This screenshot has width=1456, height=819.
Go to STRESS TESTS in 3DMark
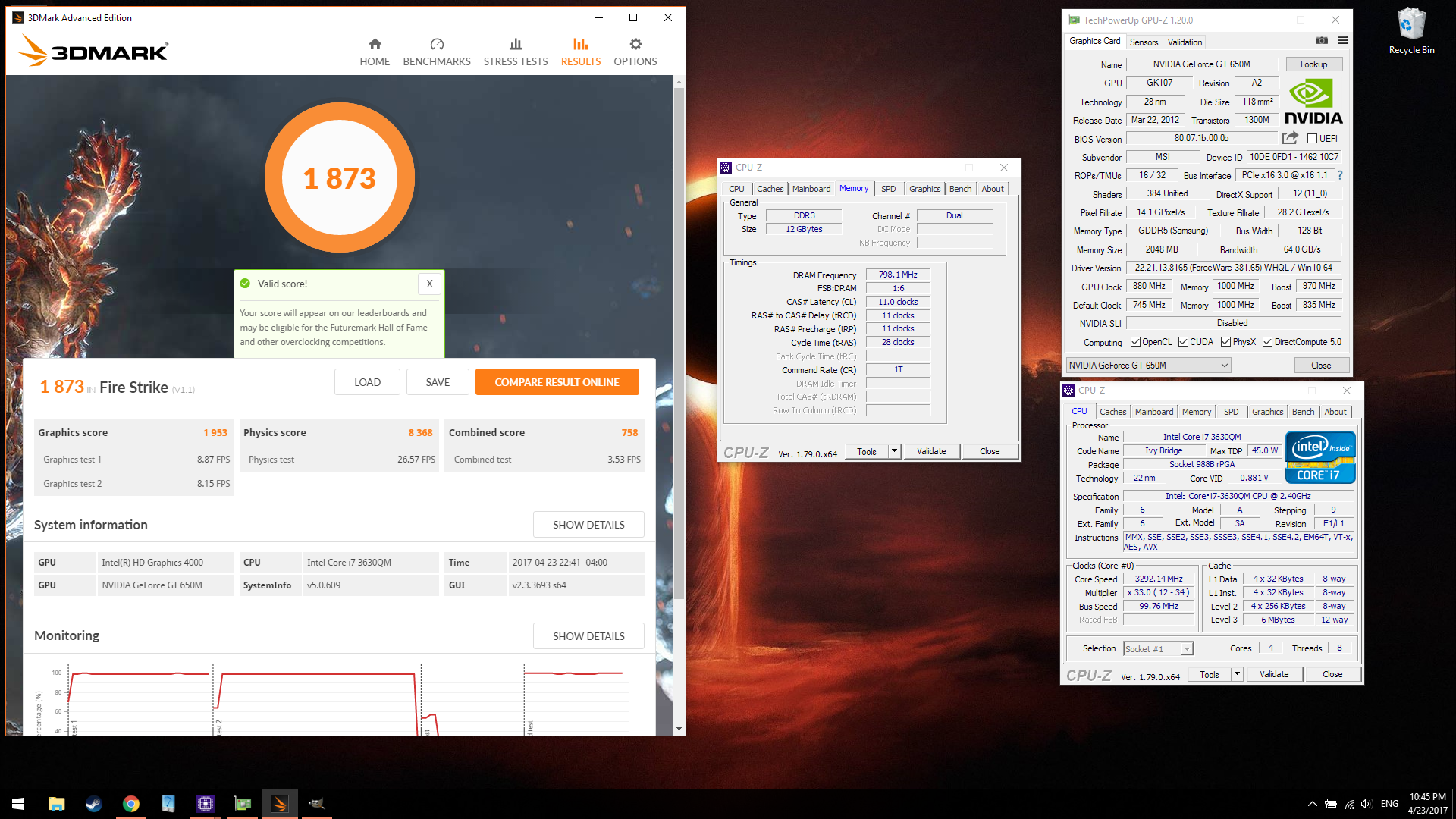[516, 52]
